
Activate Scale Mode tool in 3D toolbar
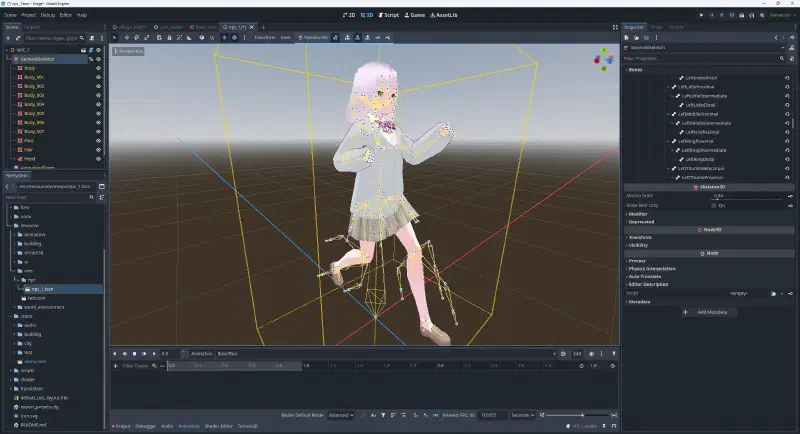pos(147,37)
